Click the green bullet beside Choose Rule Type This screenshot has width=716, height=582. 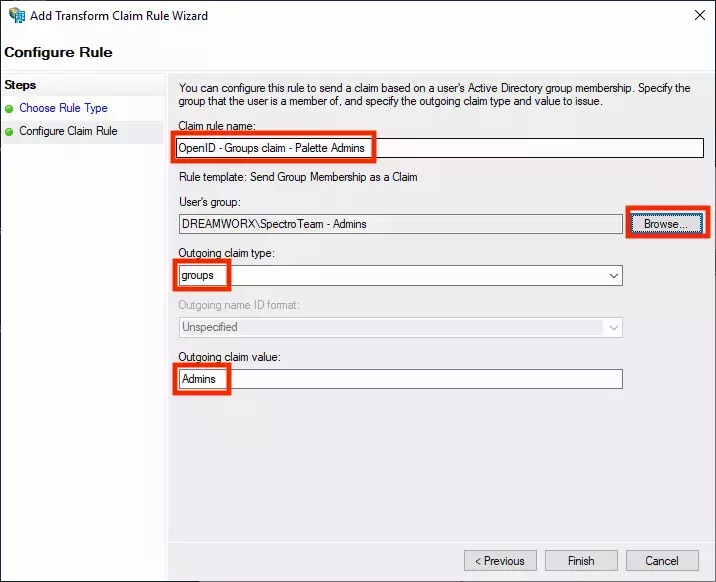coord(10,108)
